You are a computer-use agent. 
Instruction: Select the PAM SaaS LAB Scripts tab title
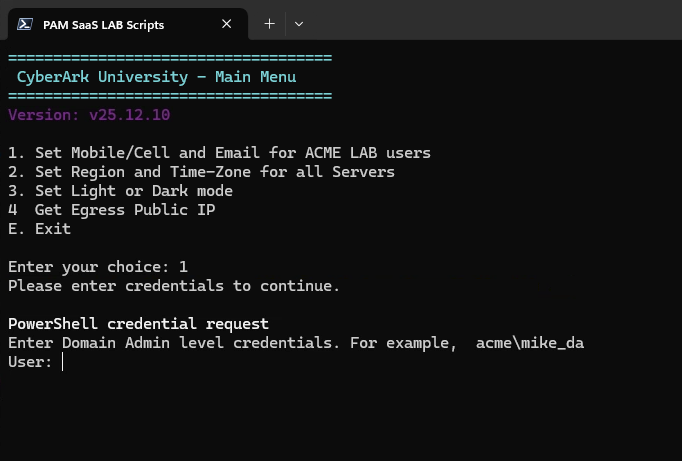coord(104,24)
